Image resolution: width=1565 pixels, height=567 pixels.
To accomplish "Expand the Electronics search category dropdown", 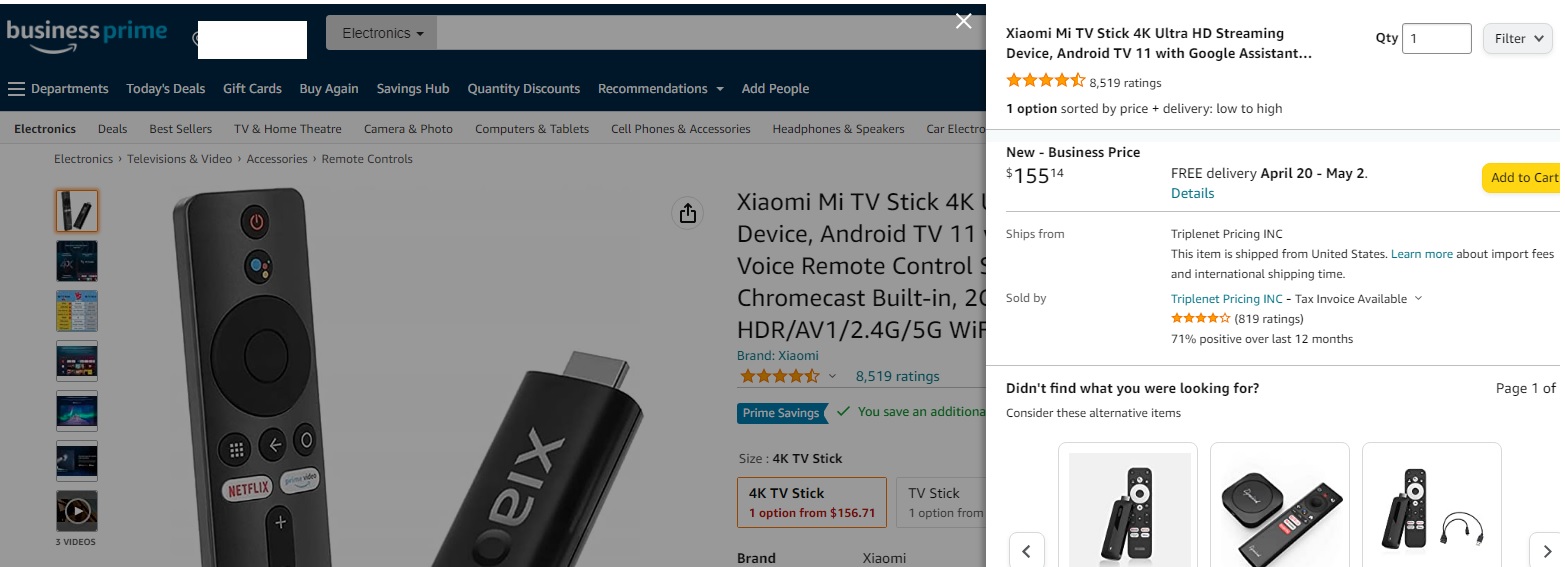I will [x=382, y=33].
